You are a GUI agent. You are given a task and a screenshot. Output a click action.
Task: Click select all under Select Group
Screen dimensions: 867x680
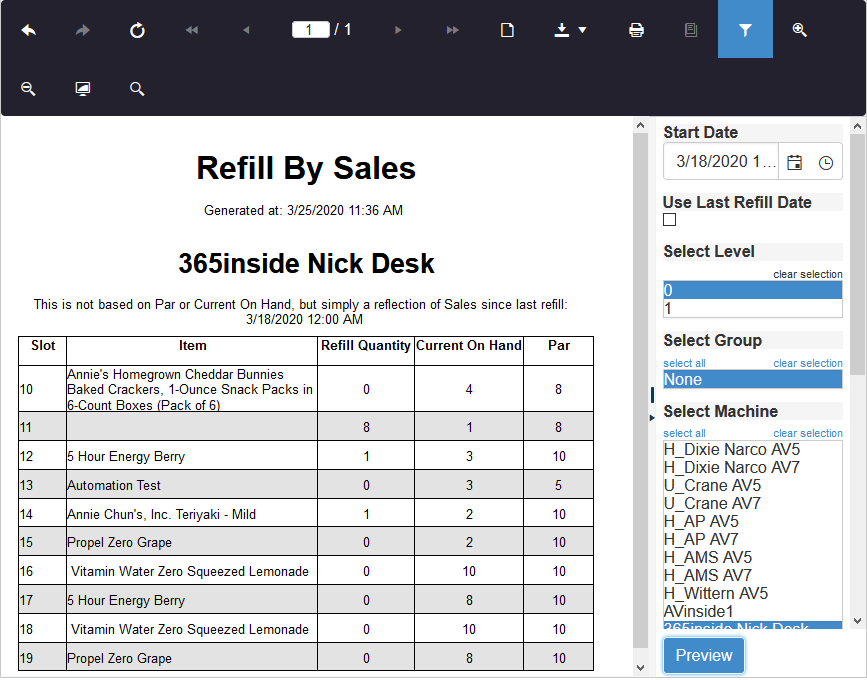[x=685, y=363]
